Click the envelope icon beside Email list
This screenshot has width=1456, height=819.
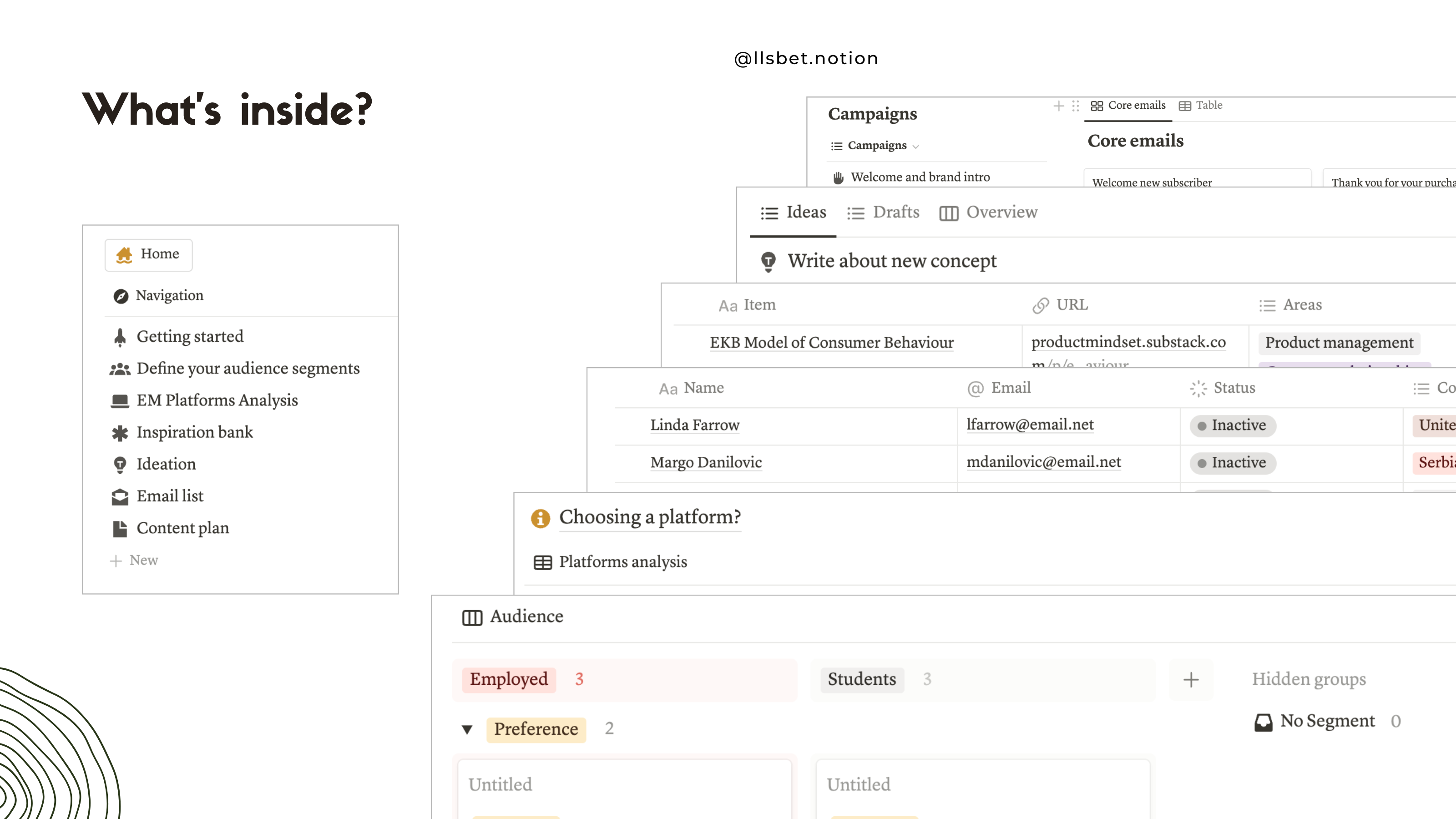coord(120,497)
